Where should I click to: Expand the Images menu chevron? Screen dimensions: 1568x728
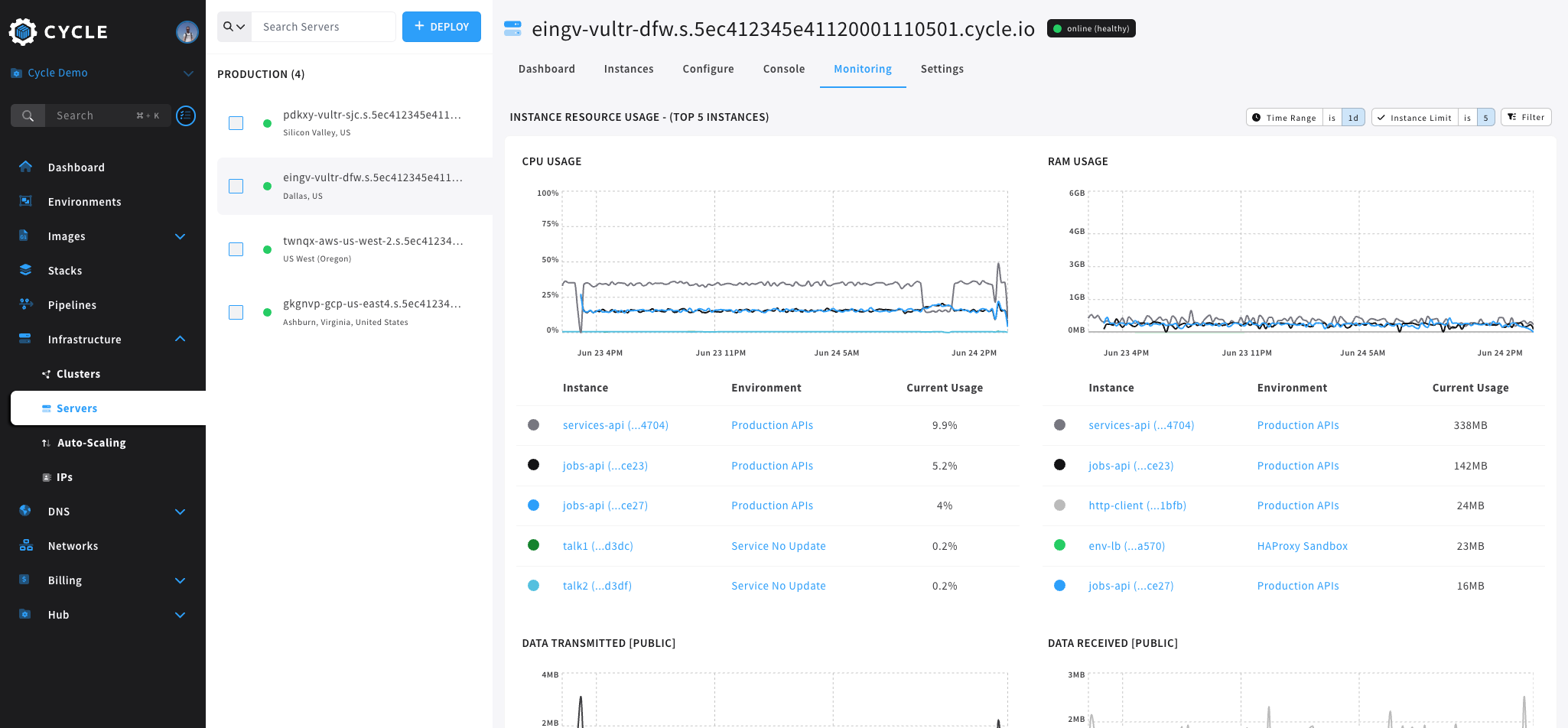point(181,236)
